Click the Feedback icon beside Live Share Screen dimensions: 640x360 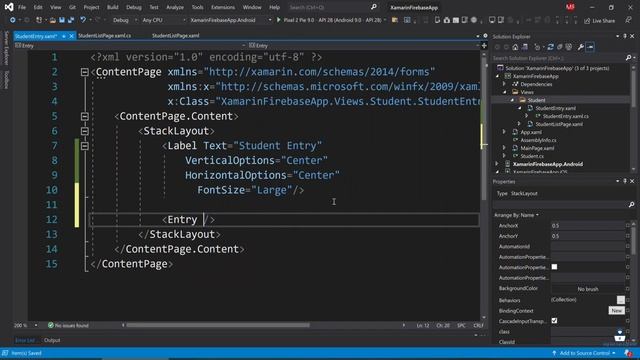(628, 20)
